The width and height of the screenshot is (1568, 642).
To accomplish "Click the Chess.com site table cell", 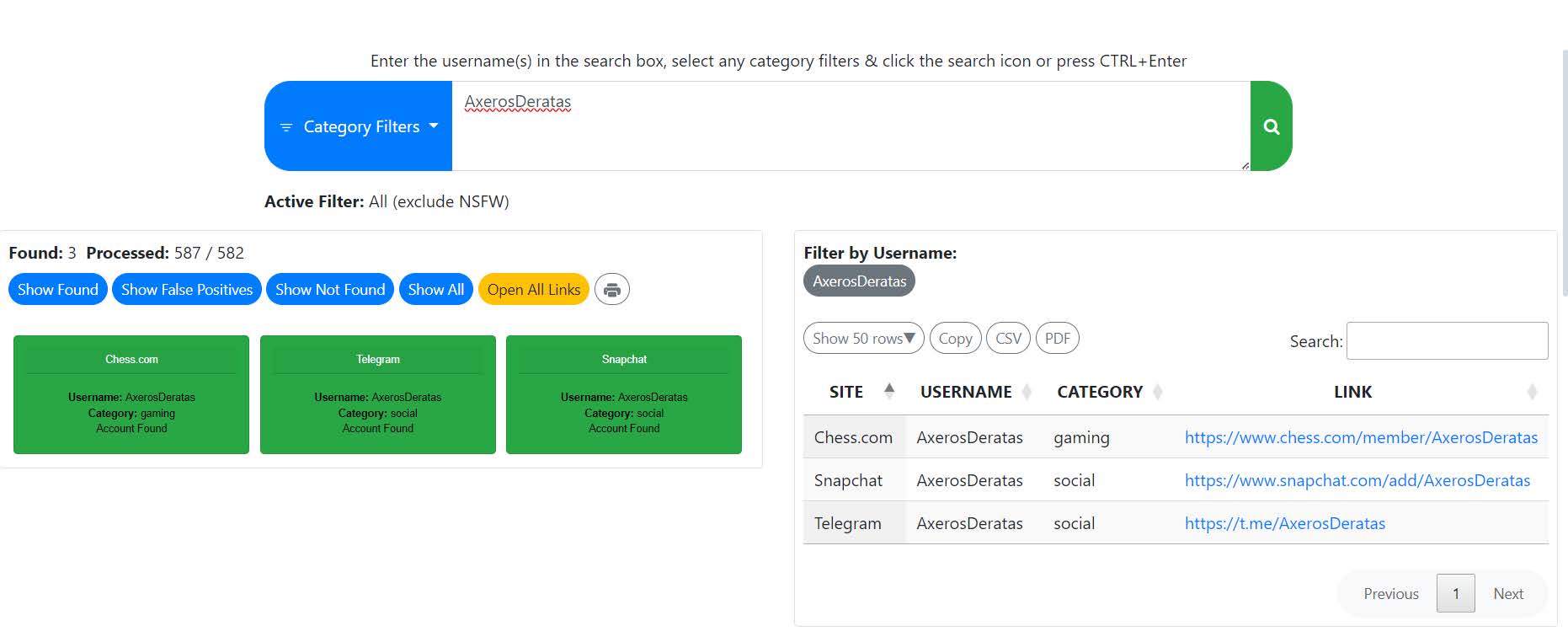I will (x=854, y=437).
